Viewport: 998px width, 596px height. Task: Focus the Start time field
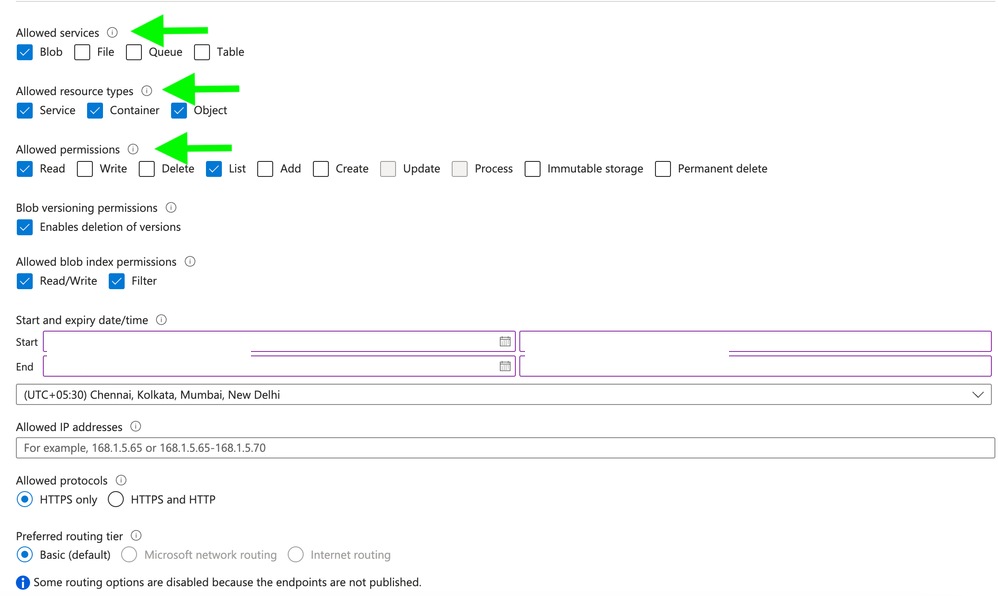[x=756, y=342]
